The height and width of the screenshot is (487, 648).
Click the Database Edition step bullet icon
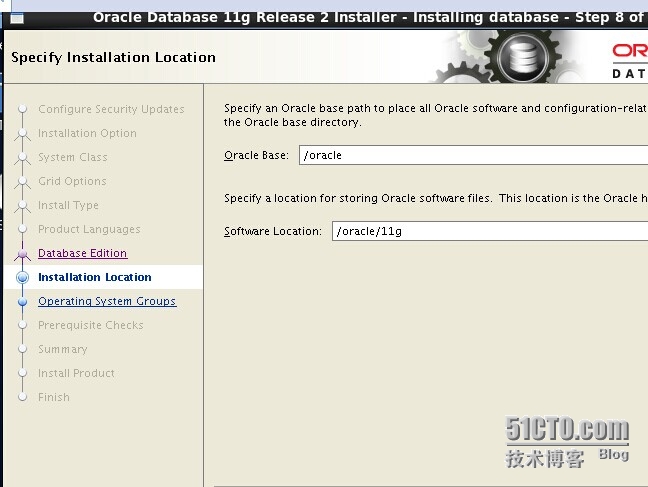23,253
